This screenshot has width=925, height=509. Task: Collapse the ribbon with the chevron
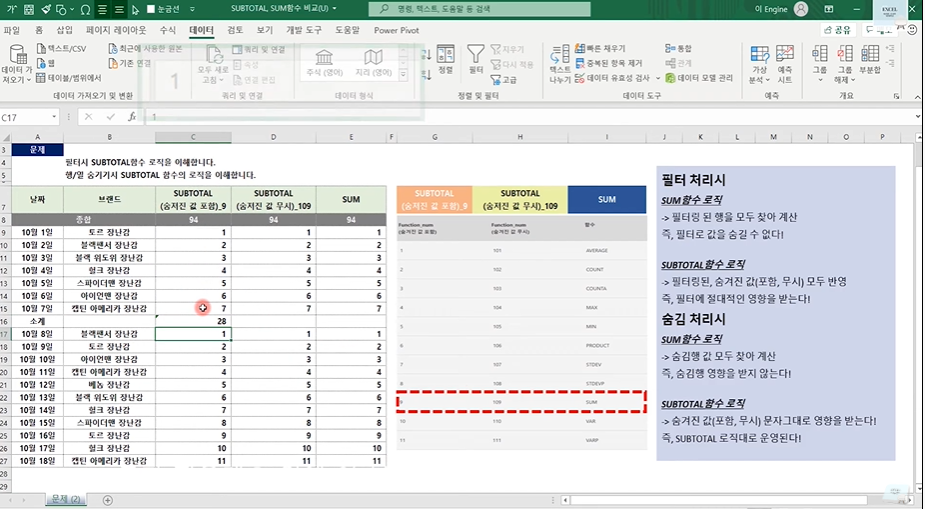[917, 97]
